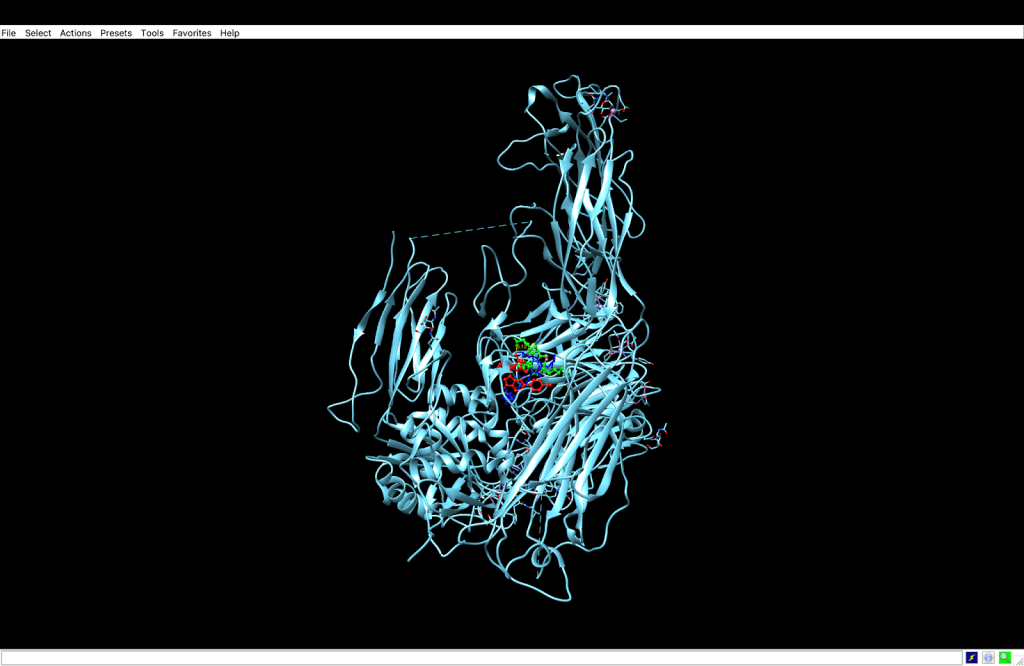The image size is (1024, 666).
Task: Click the glycan sticks at top of structure
Action: 611,106
